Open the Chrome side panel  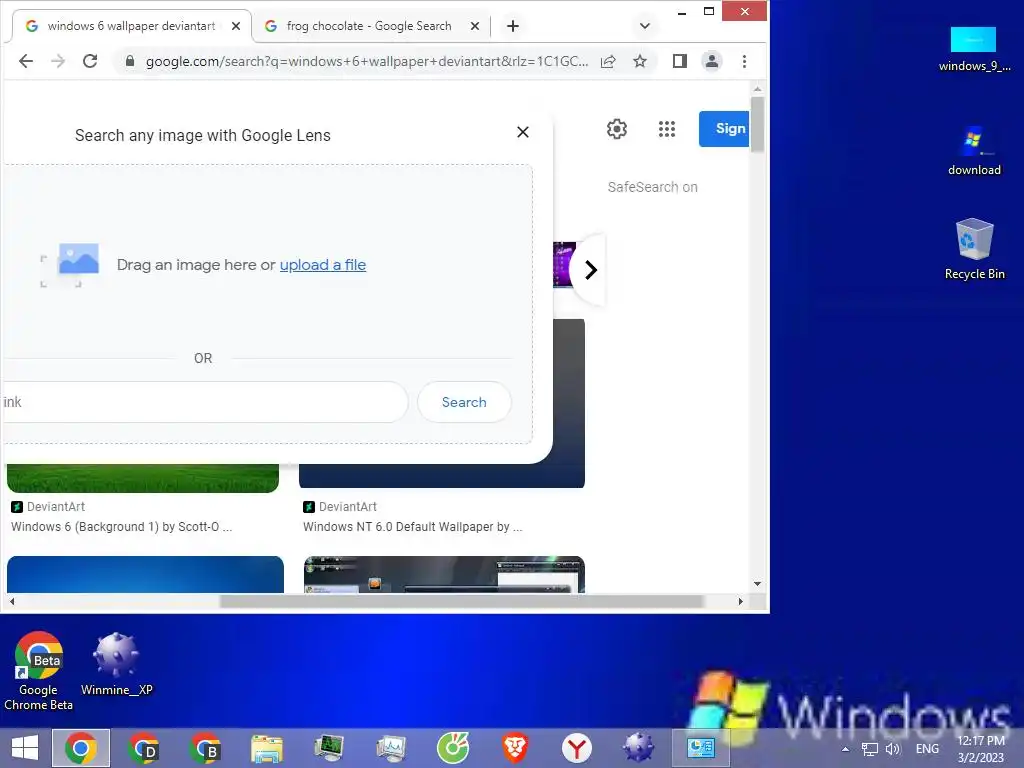coord(680,61)
